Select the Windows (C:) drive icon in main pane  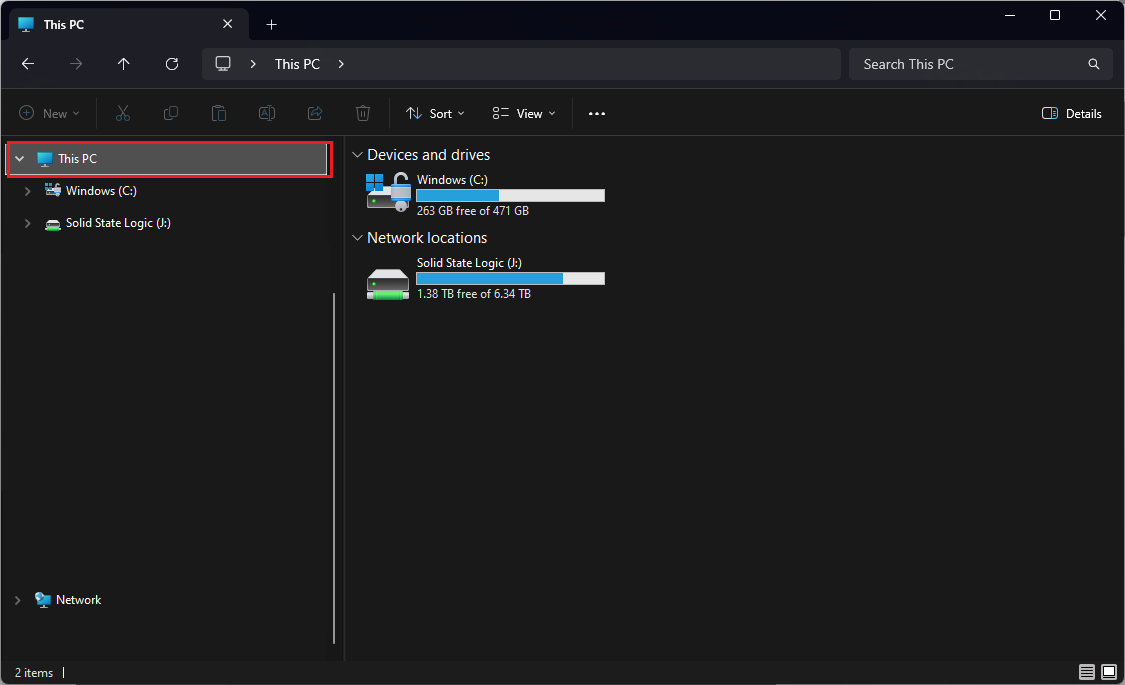pos(388,193)
